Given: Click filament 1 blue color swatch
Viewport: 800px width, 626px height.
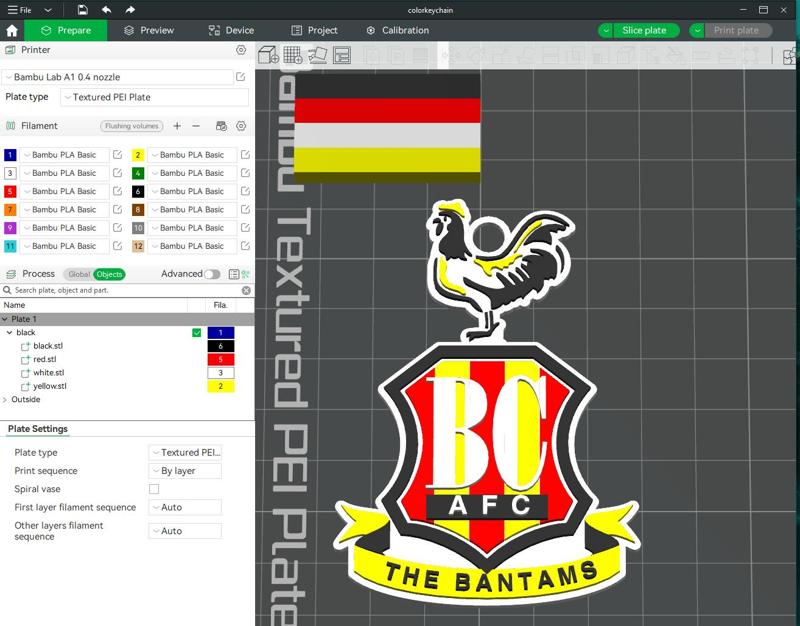Looking at the screenshot, I should (10, 155).
